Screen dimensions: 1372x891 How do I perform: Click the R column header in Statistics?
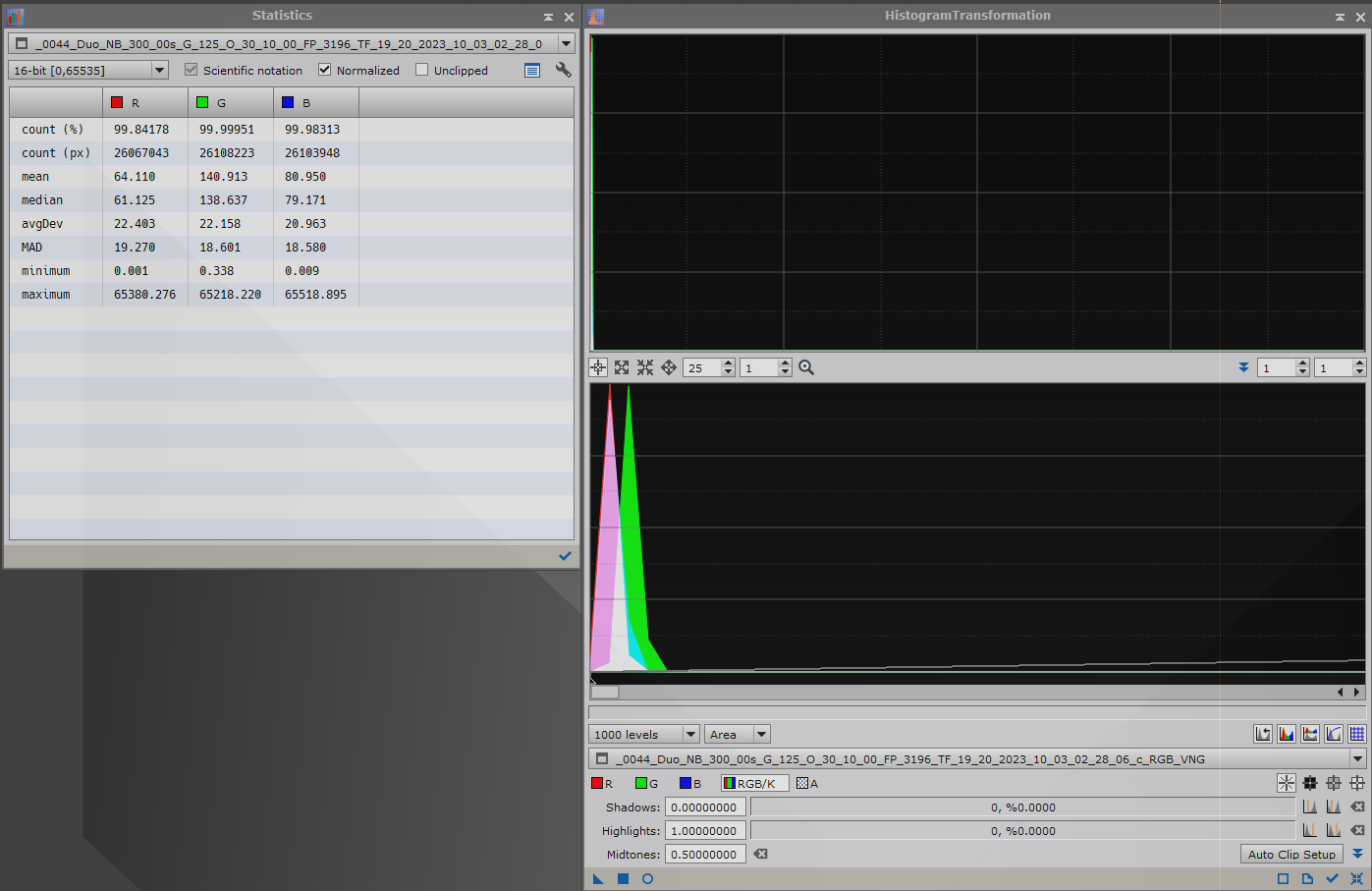click(x=145, y=102)
